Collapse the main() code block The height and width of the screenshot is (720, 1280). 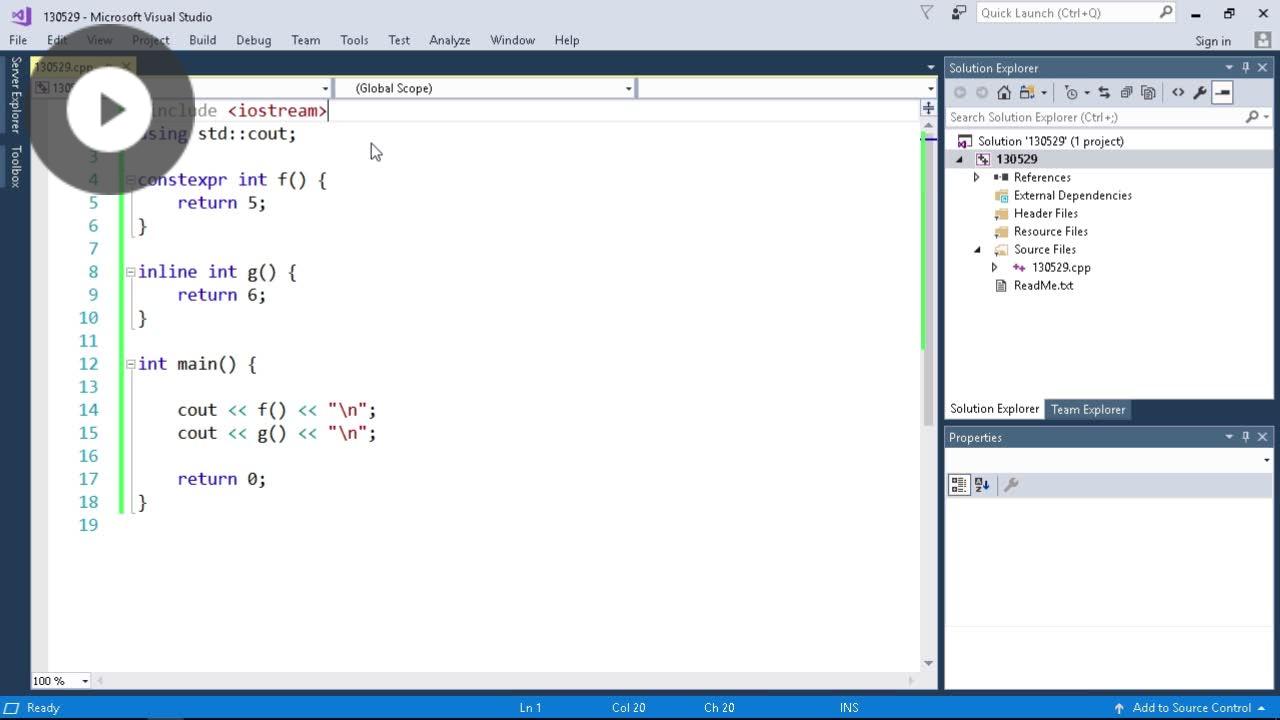130,364
